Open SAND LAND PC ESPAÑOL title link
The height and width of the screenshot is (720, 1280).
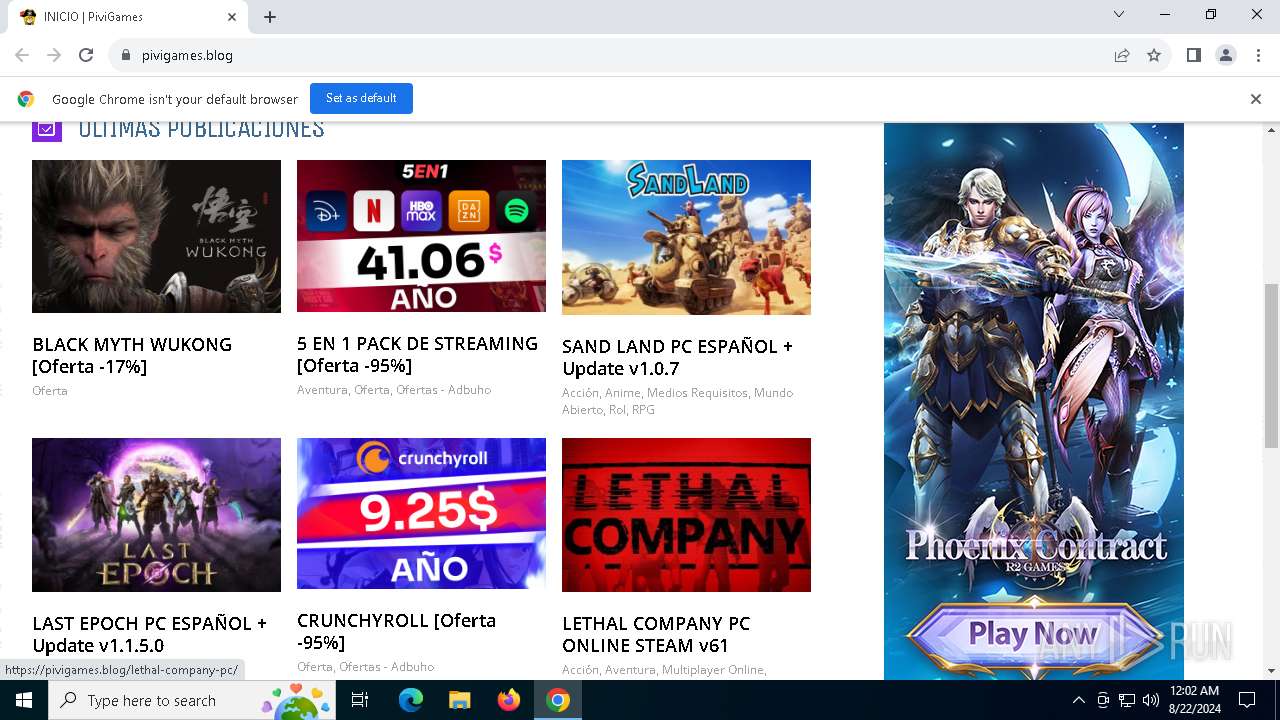677,357
